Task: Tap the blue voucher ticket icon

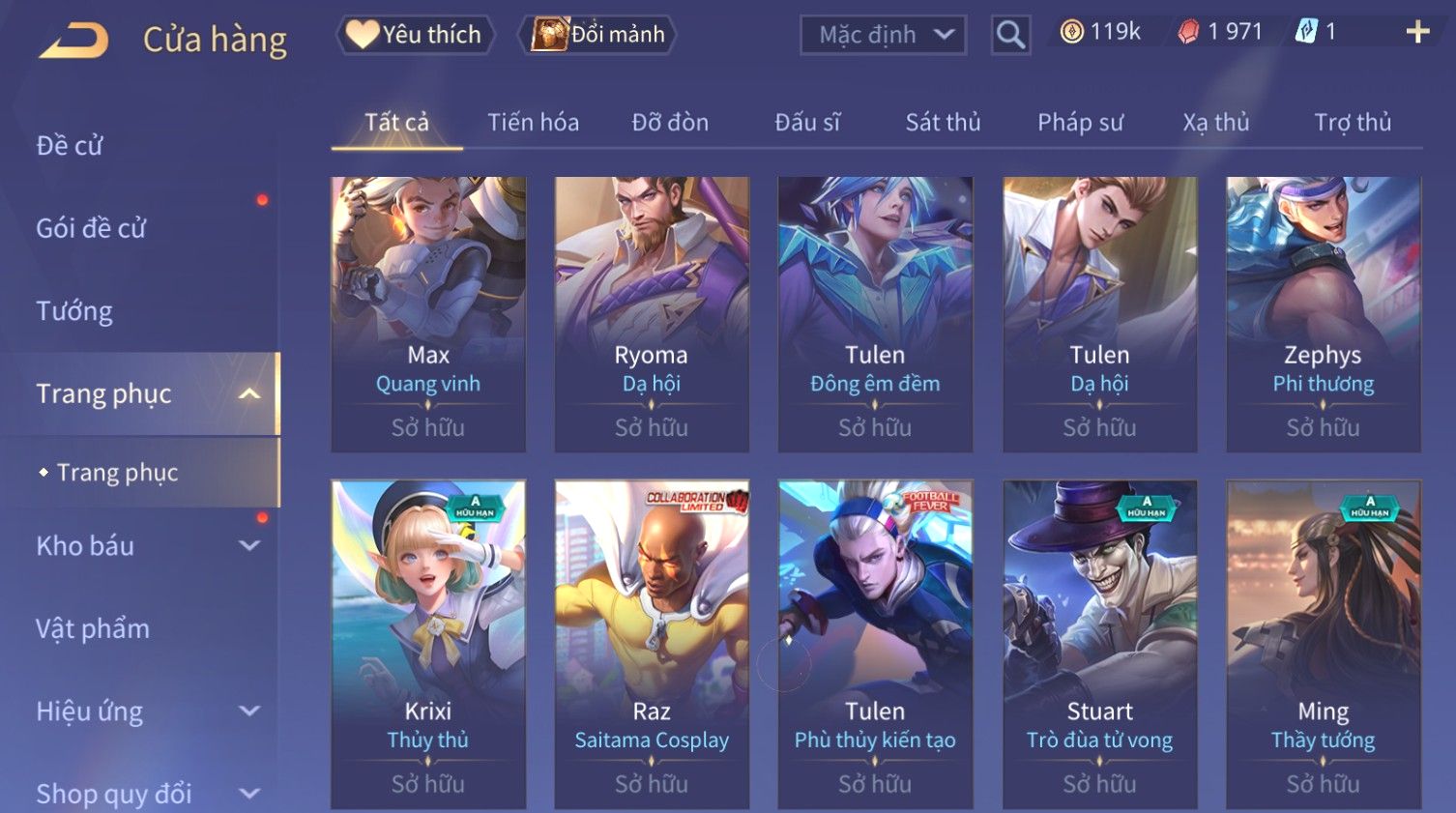Action: click(x=1306, y=32)
